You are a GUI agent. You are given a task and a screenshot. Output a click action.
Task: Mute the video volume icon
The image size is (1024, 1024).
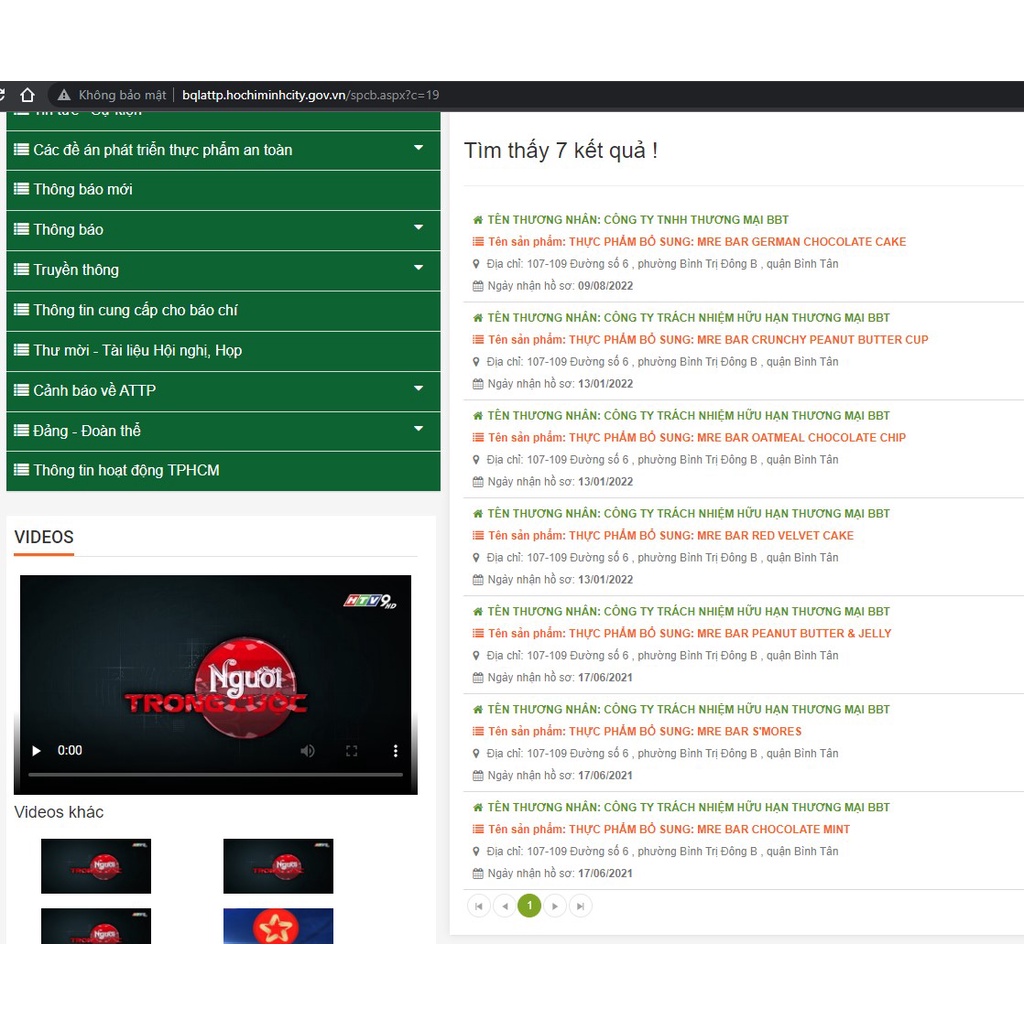pos(308,750)
